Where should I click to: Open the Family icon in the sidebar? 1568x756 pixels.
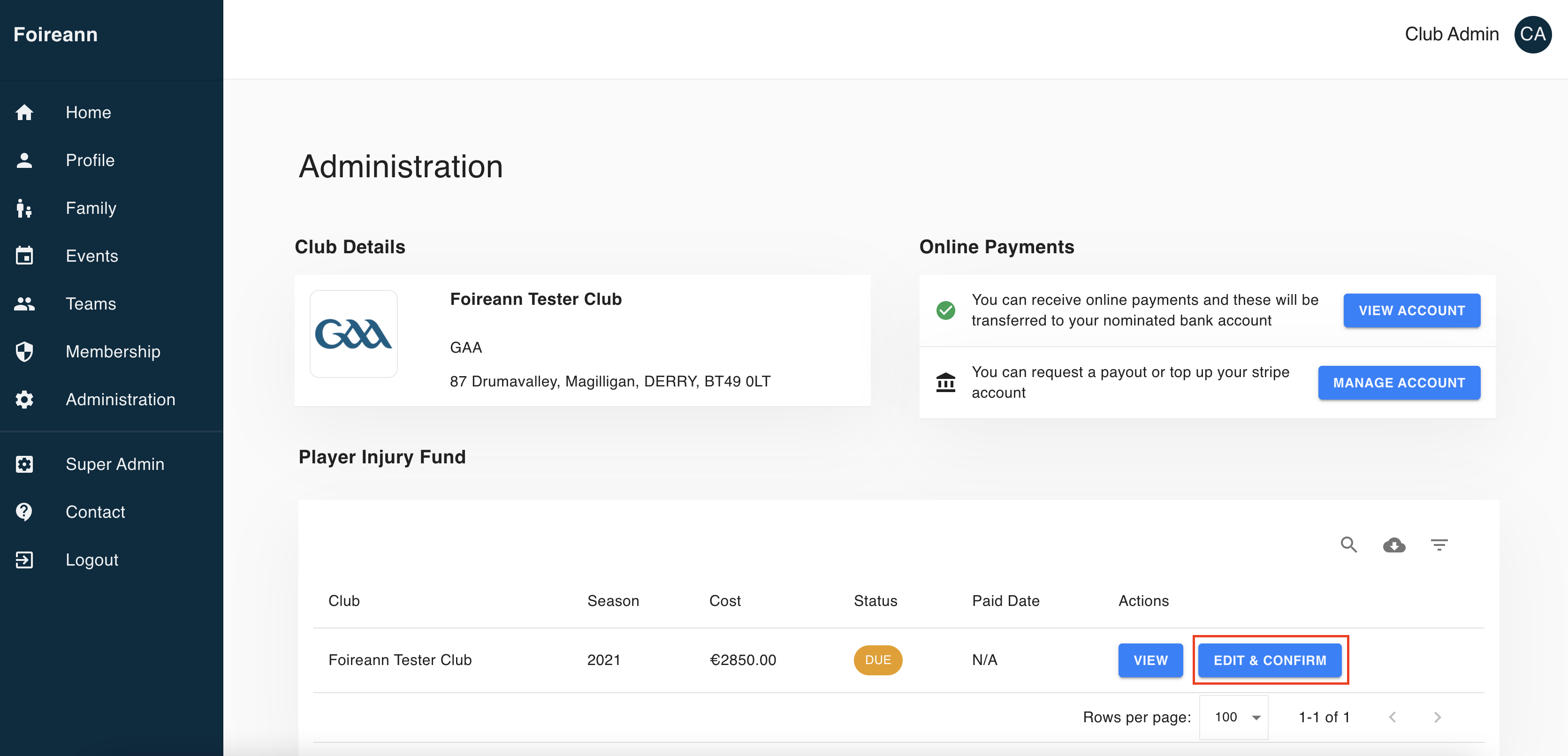(x=25, y=208)
